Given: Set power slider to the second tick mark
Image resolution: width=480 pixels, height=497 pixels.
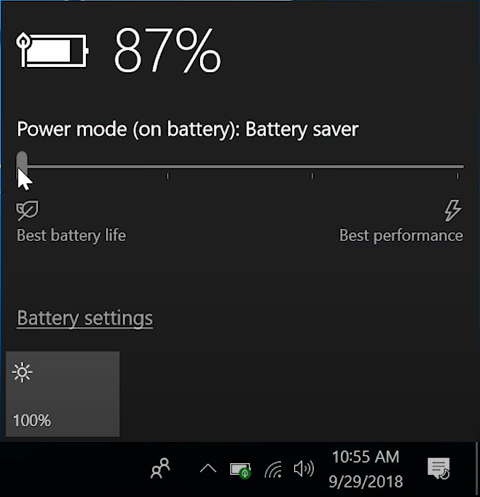Looking at the screenshot, I should [x=168, y=166].
